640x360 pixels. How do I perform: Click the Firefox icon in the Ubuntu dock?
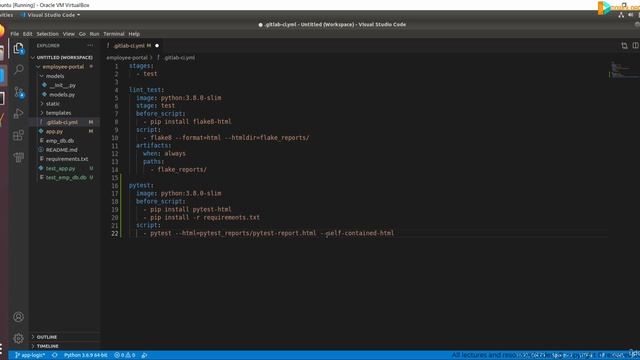click(x=2, y=31)
